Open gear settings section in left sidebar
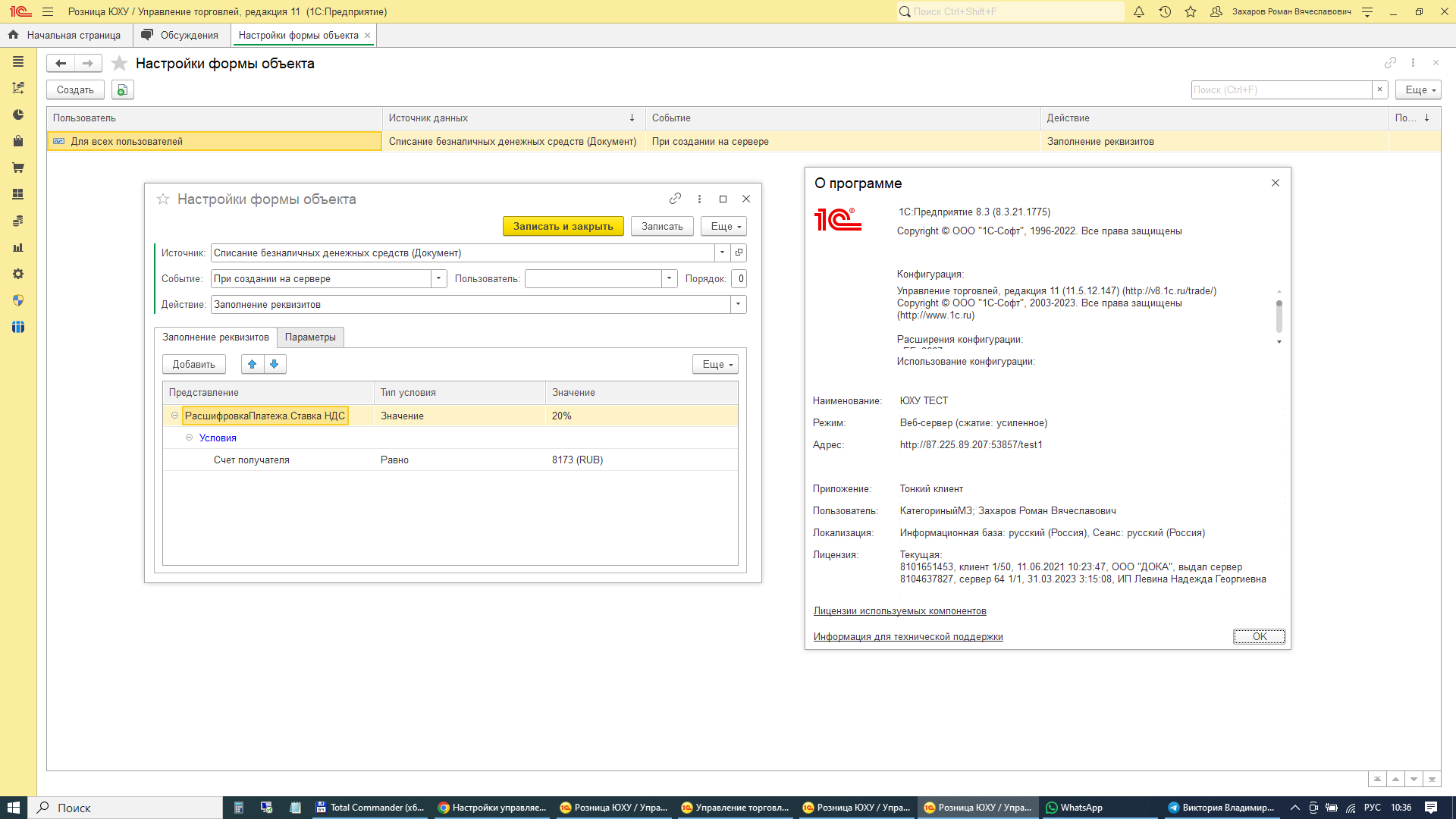Image resolution: width=1456 pixels, height=819 pixels. [18, 274]
